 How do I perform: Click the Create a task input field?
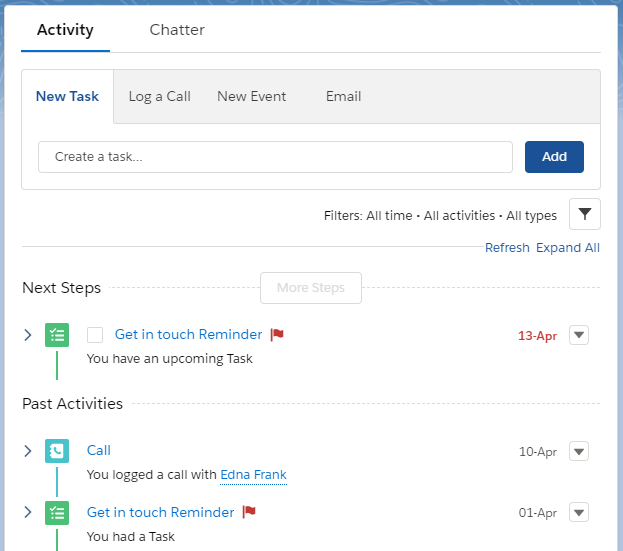click(275, 157)
